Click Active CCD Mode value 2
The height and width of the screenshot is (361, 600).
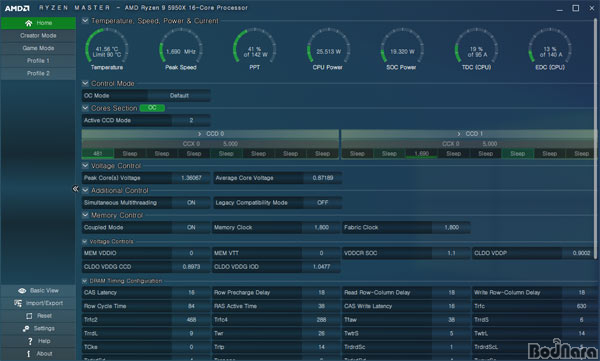click(191, 120)
